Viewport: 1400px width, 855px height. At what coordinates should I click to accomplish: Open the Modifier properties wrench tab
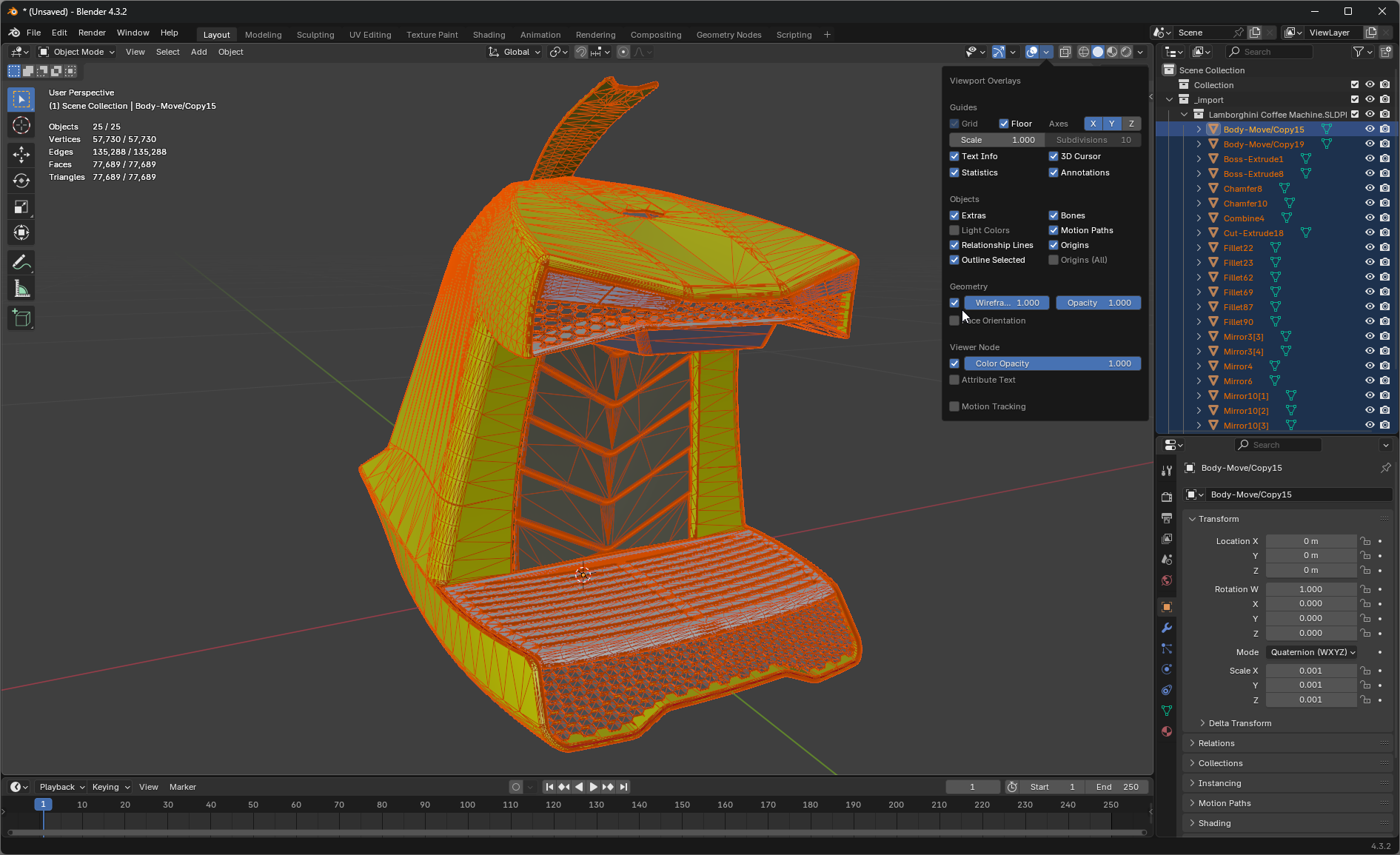[1167, 628]
